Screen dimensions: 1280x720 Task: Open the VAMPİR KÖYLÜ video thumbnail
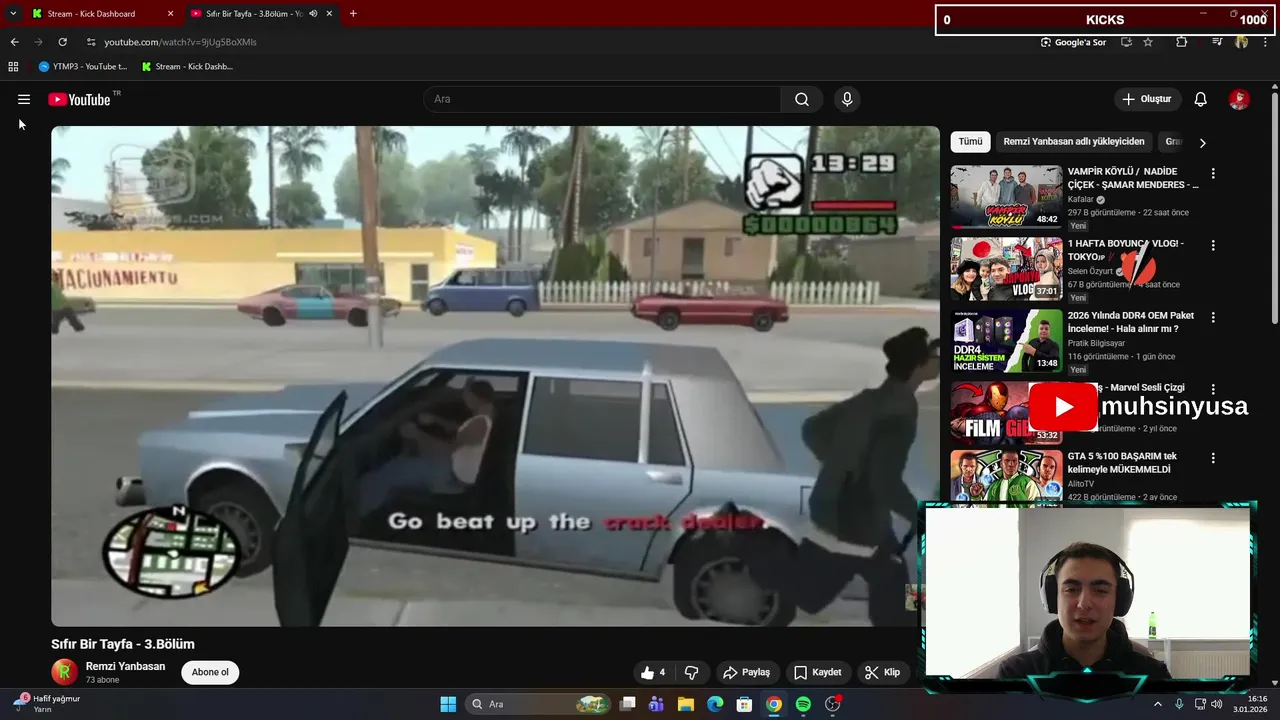[1006, 196]
